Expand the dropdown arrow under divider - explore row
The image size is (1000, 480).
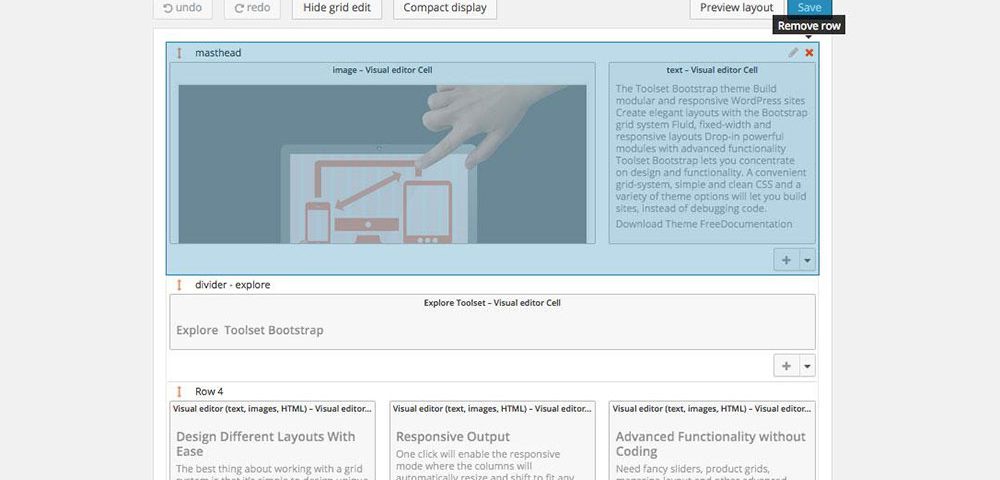pyautogui.click(x=807, y=366)
